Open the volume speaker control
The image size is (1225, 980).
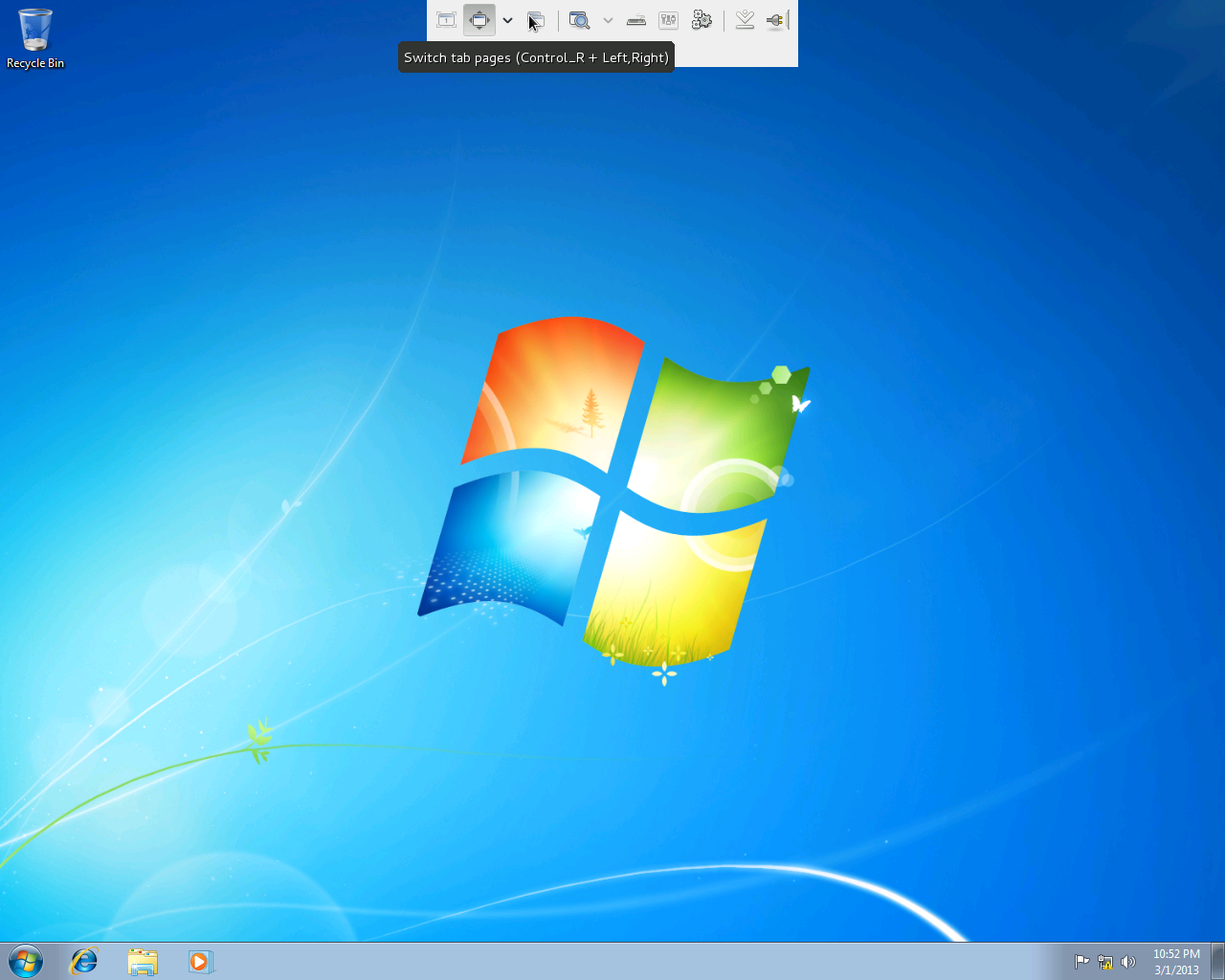[1128, 962]
